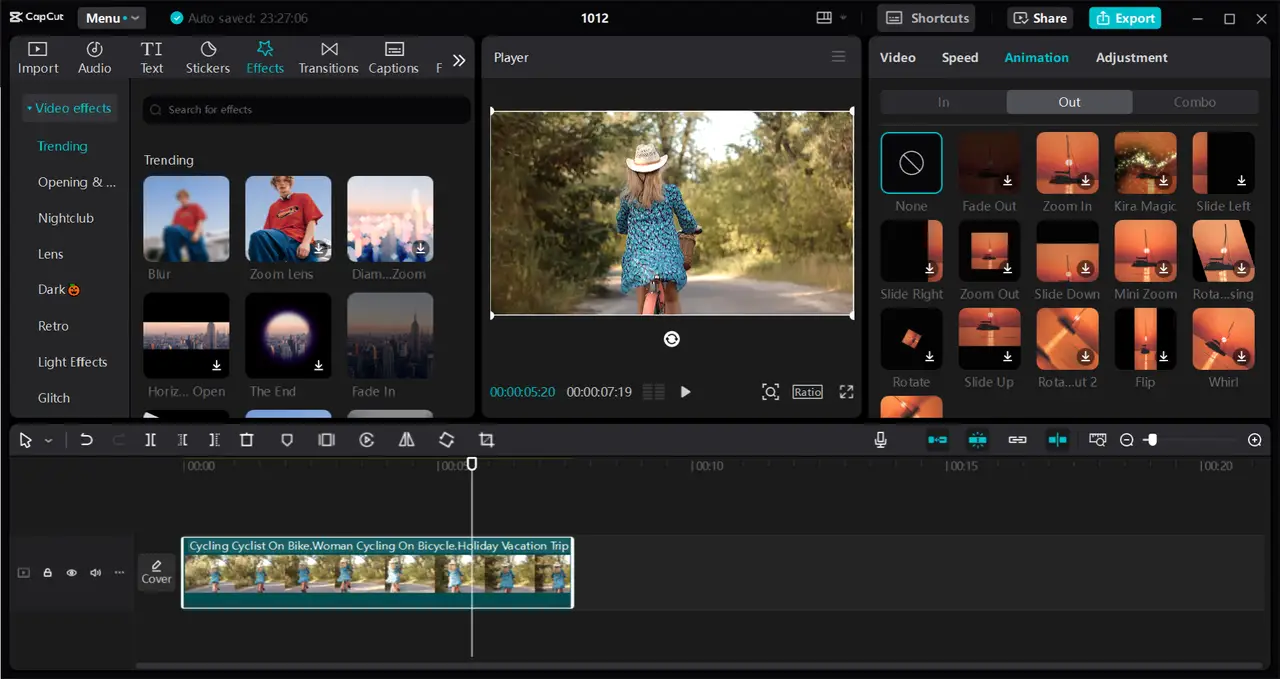1280x679 pixels.
Task: Open the Shortcuts button
Action: 927,18
